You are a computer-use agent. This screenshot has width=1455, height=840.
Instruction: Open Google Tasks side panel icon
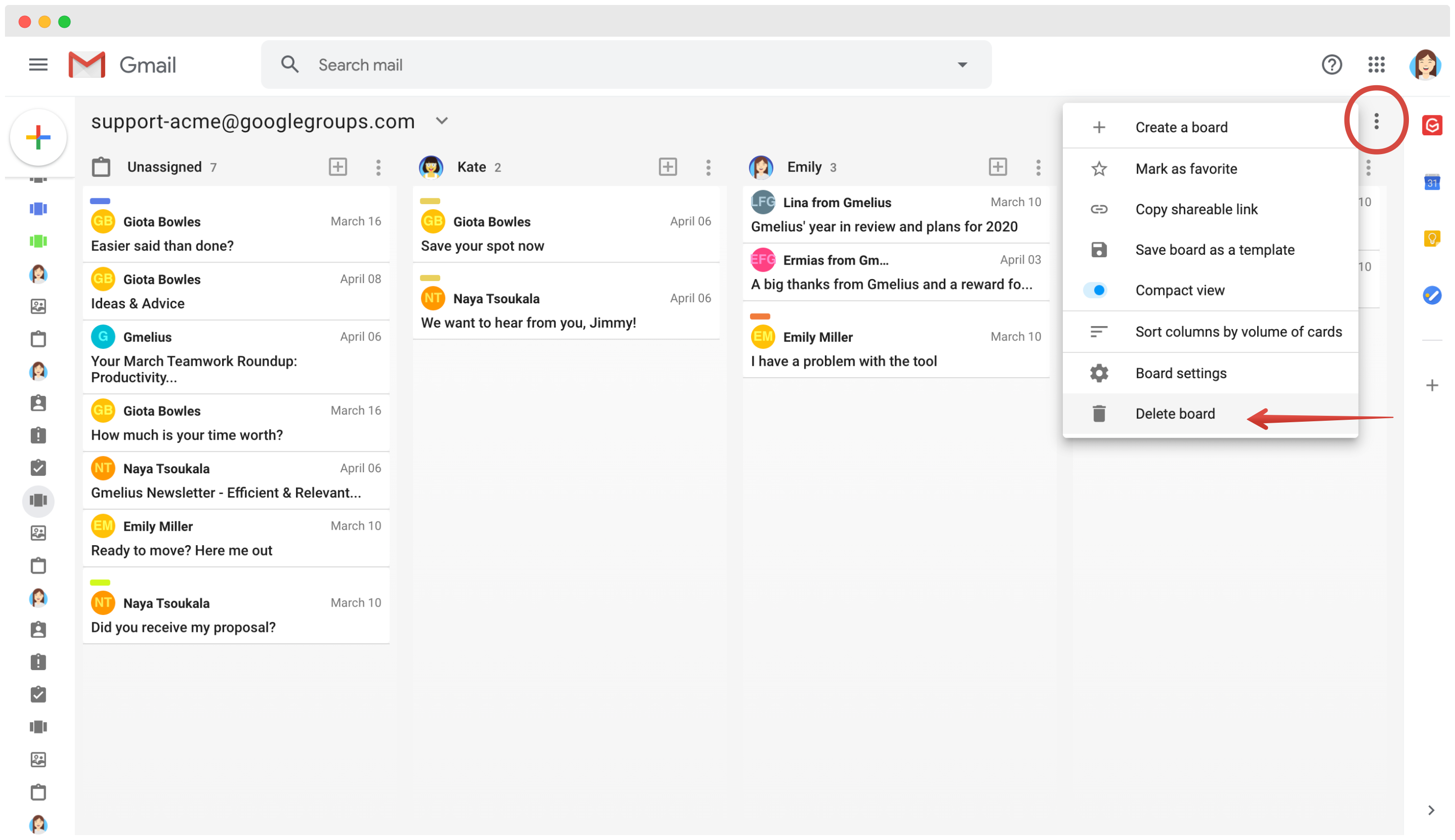point(1431,295)
